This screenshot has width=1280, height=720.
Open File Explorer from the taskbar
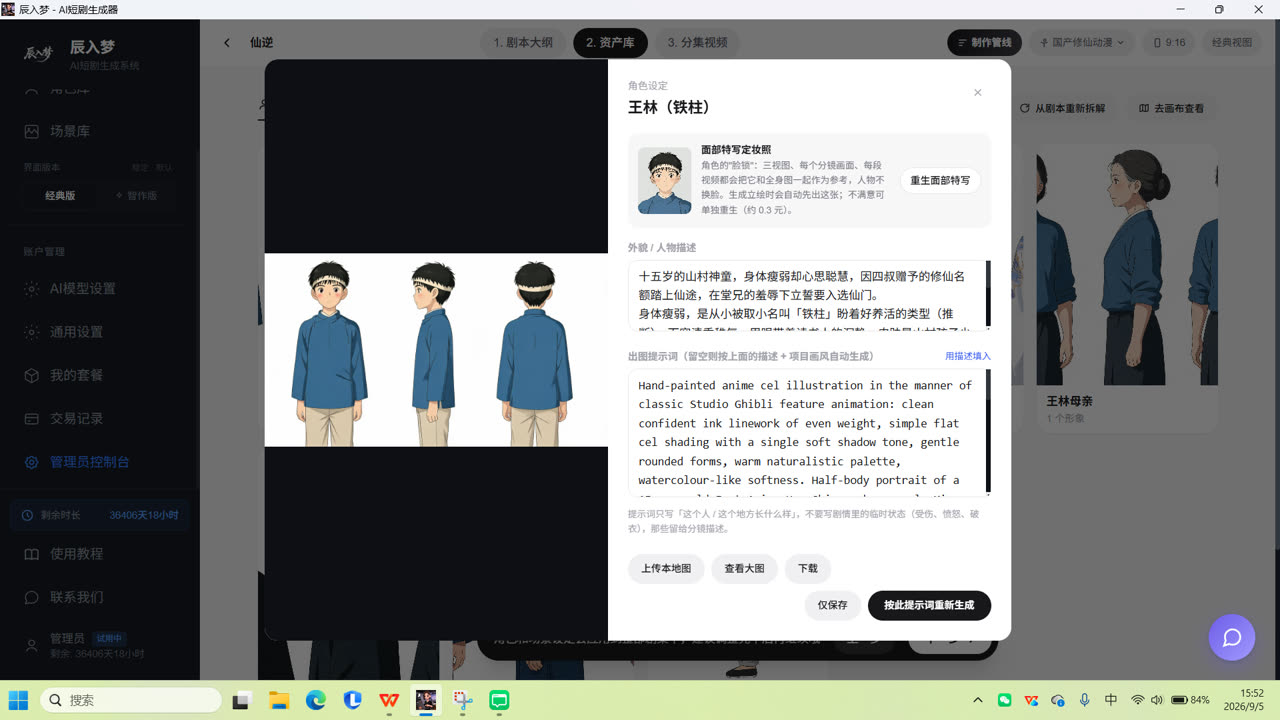(x=278, y=700)
